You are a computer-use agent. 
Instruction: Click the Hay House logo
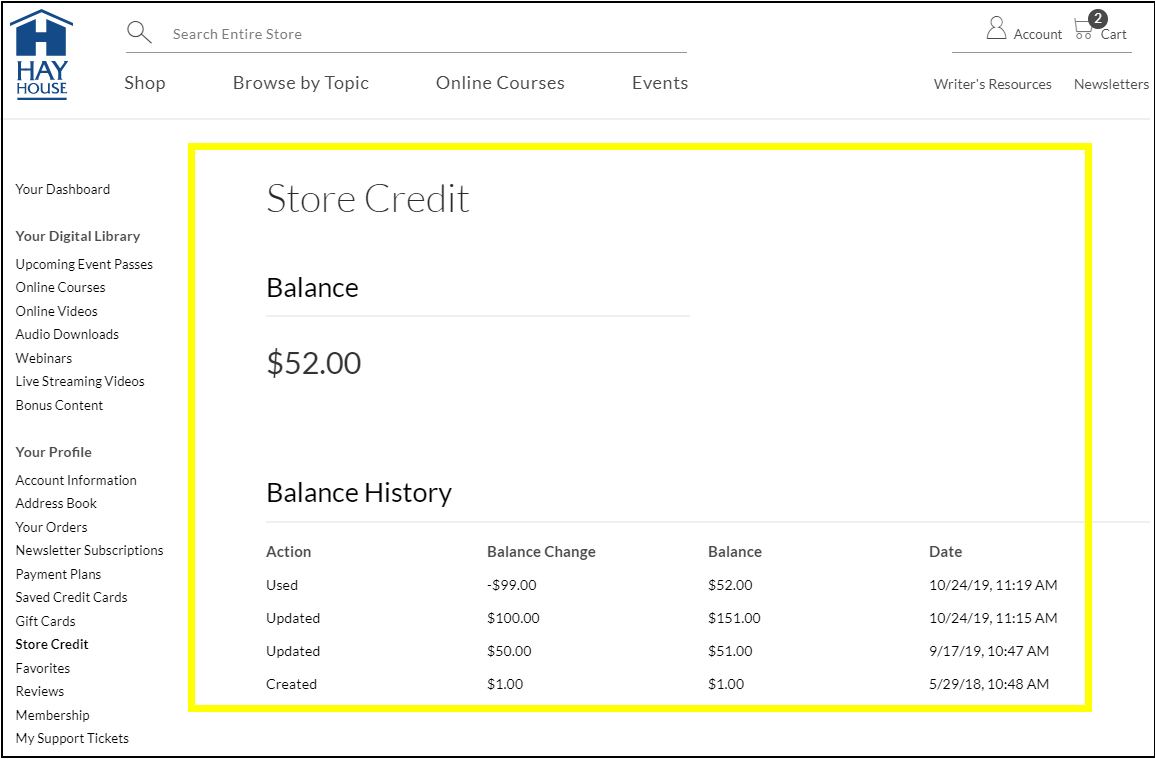coord(41,55)
